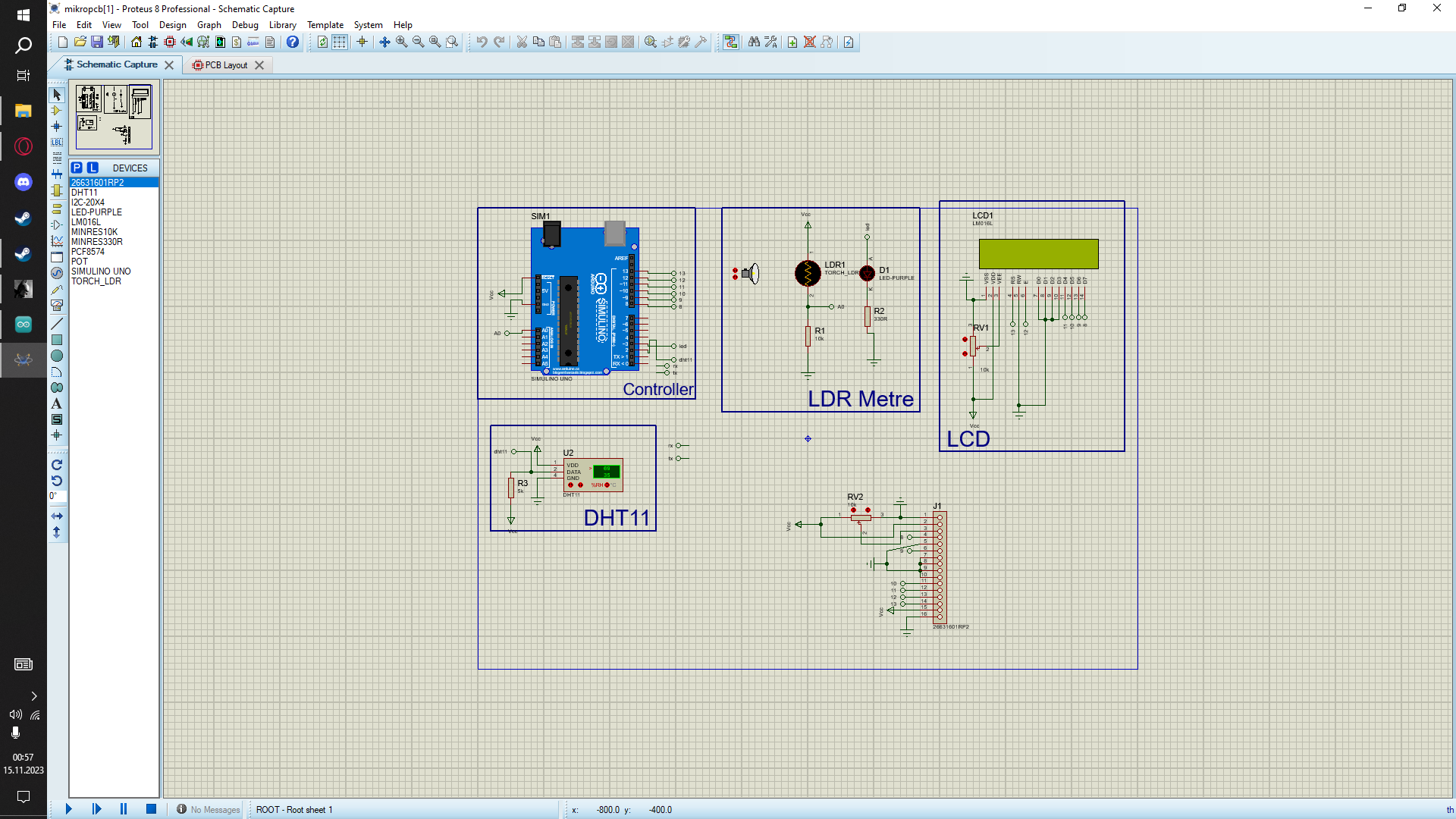Open the rotation angle field dropdown area

(57, 497)
